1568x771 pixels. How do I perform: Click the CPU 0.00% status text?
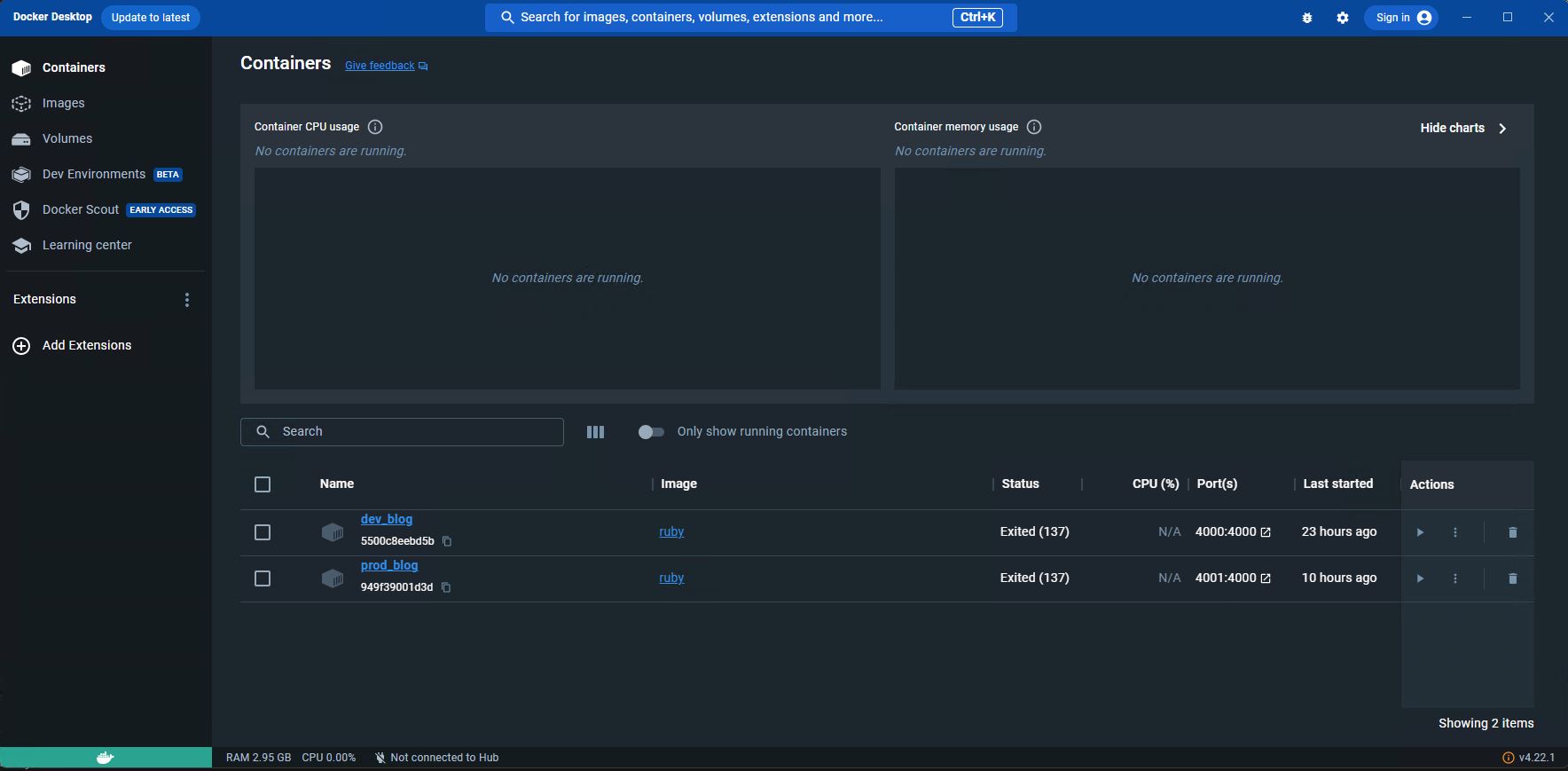328,758
